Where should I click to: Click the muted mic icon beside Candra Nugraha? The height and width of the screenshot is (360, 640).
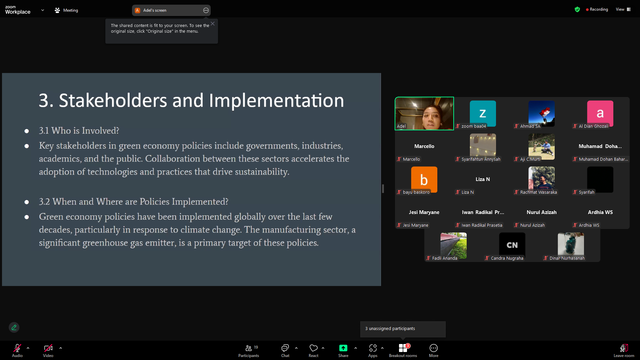[487, 258]
